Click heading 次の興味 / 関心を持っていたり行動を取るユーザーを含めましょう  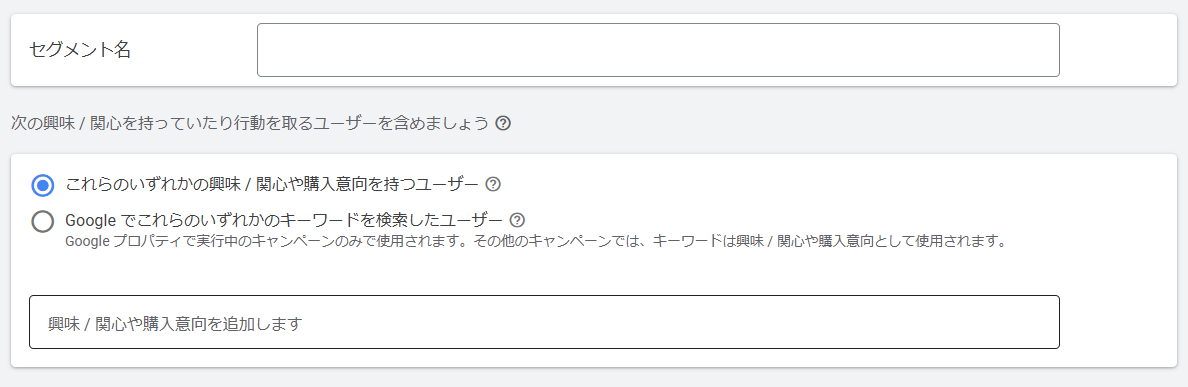pos(250,123)
